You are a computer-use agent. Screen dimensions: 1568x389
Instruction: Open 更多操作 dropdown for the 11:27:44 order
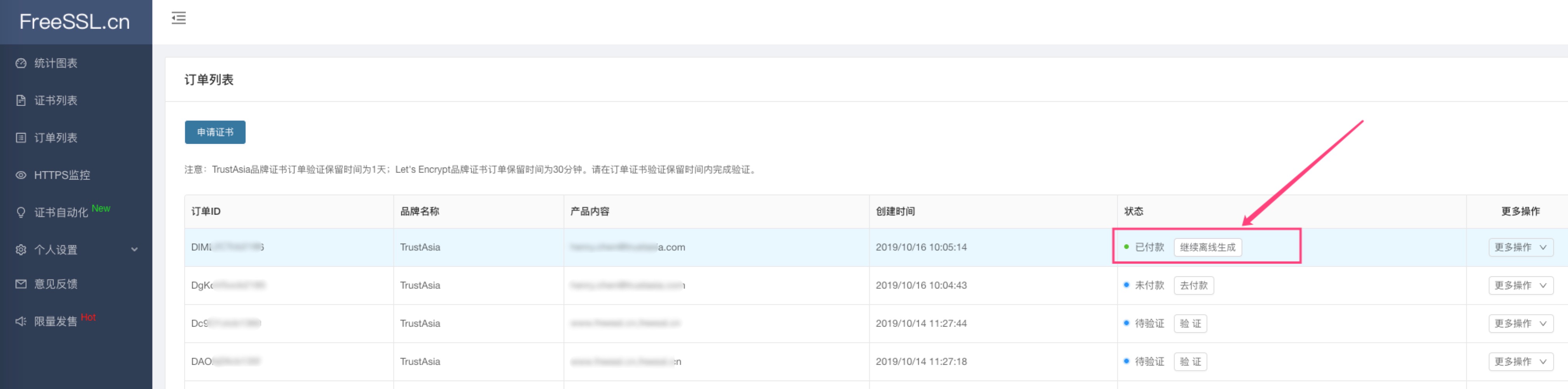point(1521,323)
